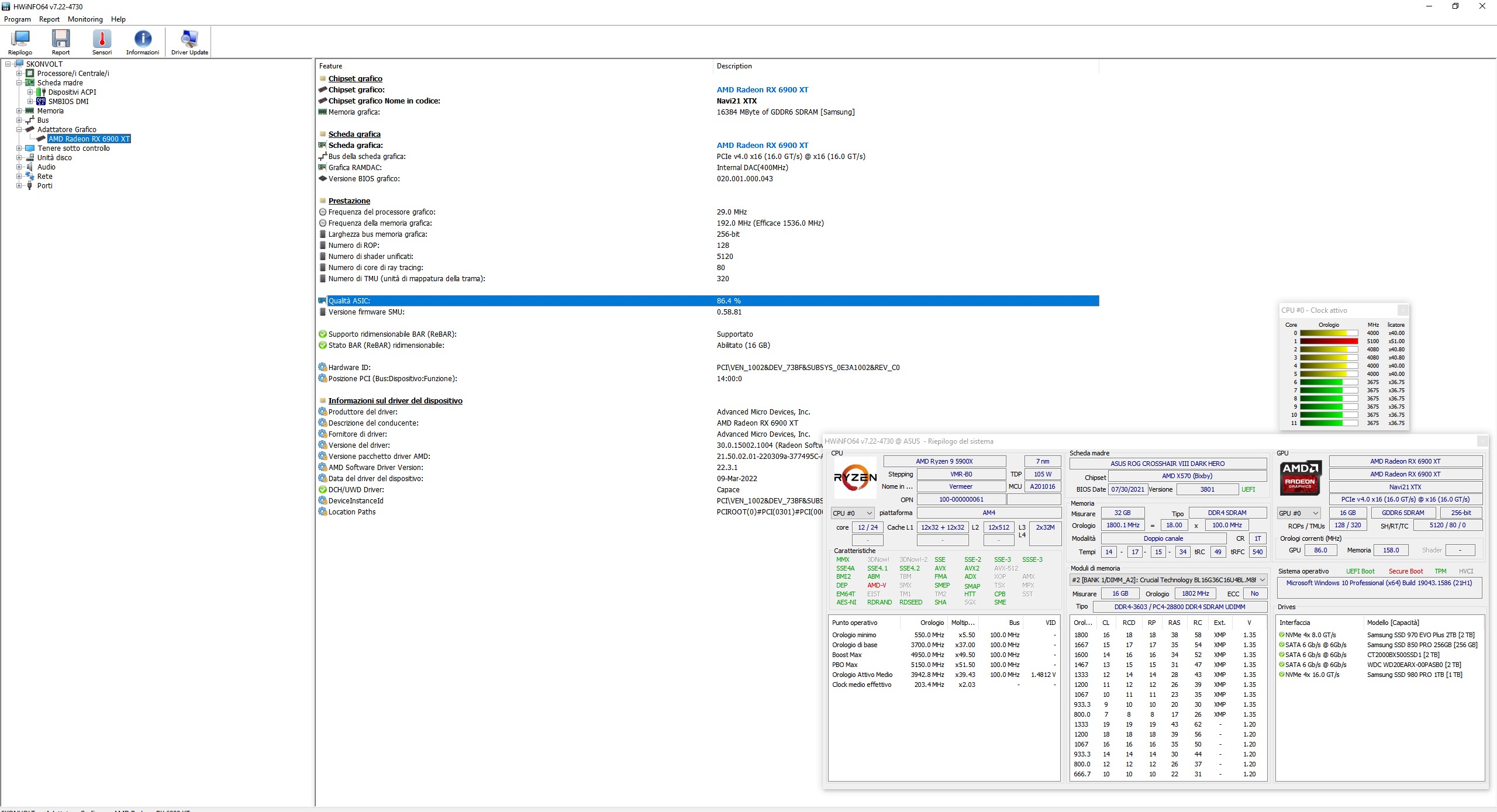The height and width of the screenshot is (812, 1497).
Task: Open the Program menu
Action: (x=18, y=19)
